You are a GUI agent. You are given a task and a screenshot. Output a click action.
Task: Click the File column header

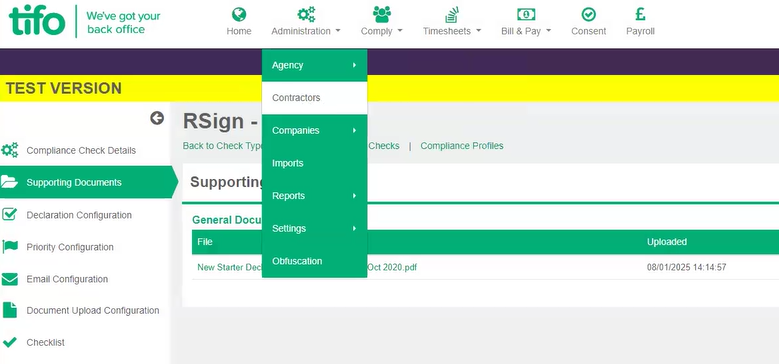coord(205,242)
